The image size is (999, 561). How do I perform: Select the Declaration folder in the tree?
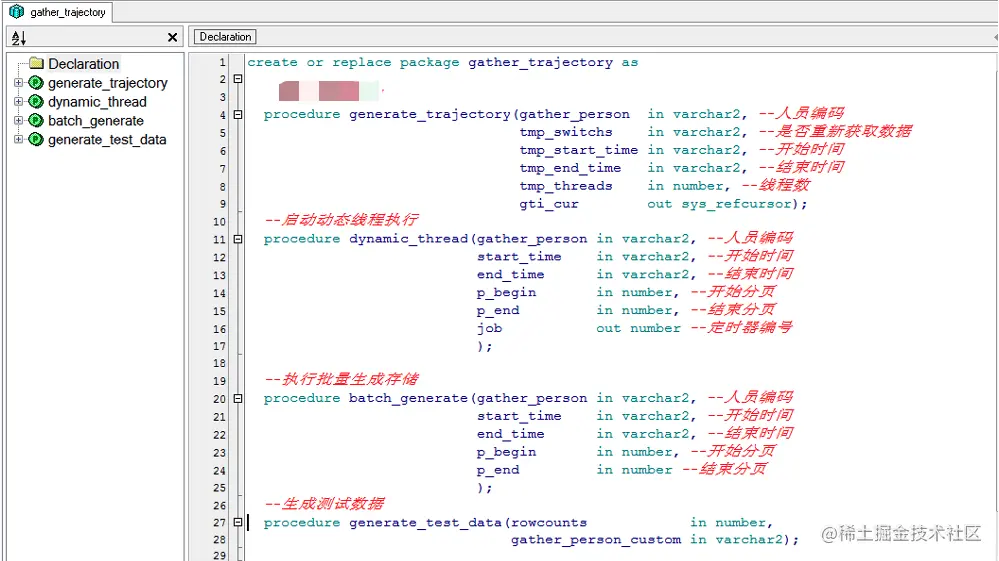coord(83,64)
